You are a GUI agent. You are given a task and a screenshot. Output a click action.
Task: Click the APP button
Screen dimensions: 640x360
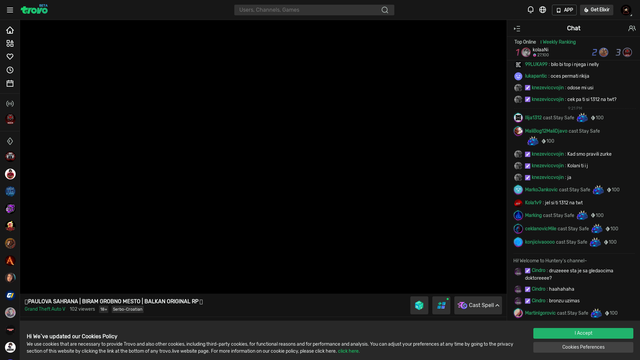tap(564, 10)
